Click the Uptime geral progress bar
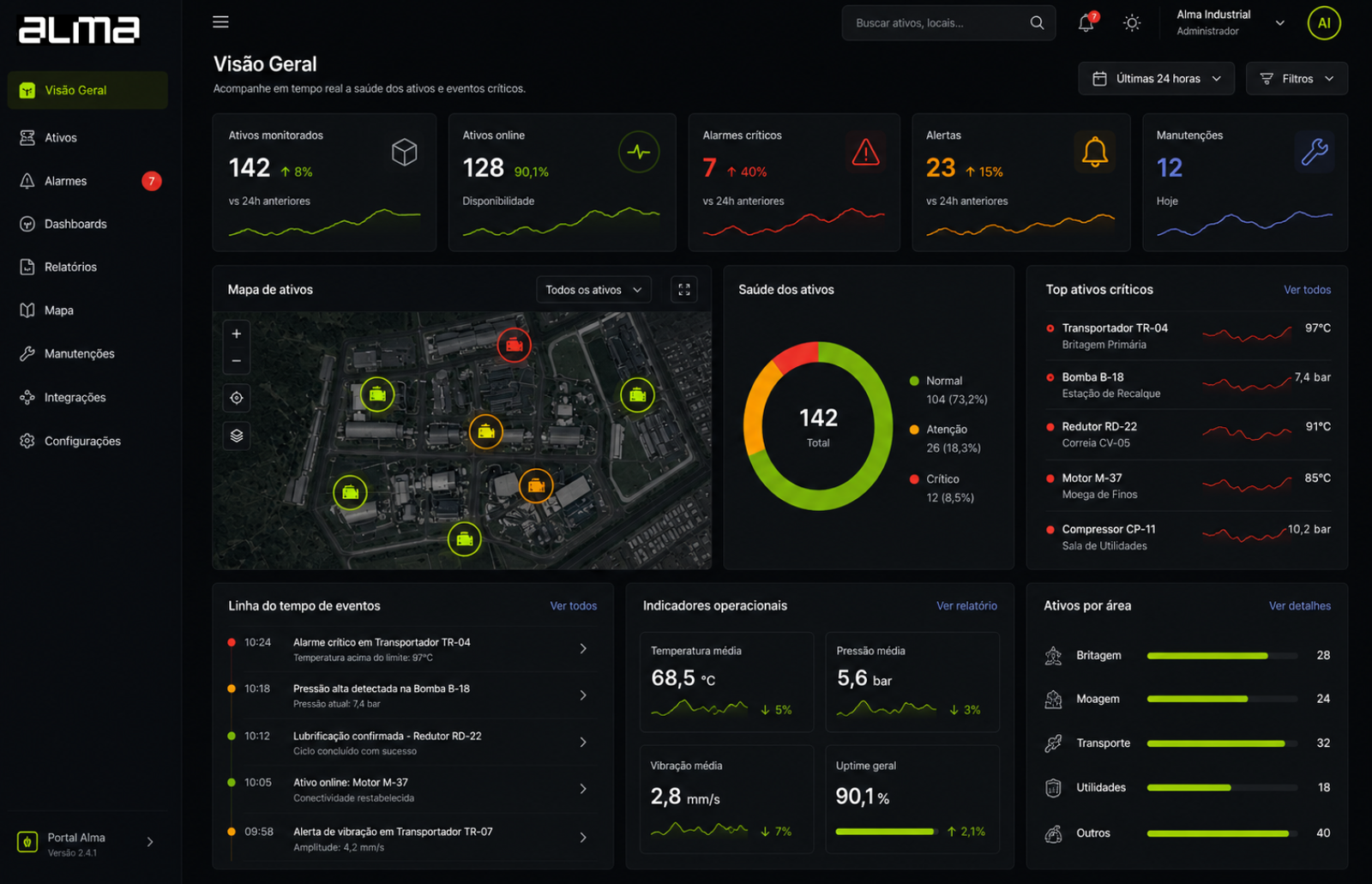Viewport: 1372px width, 884px height. pyautogui.click(x=886, y=832)
